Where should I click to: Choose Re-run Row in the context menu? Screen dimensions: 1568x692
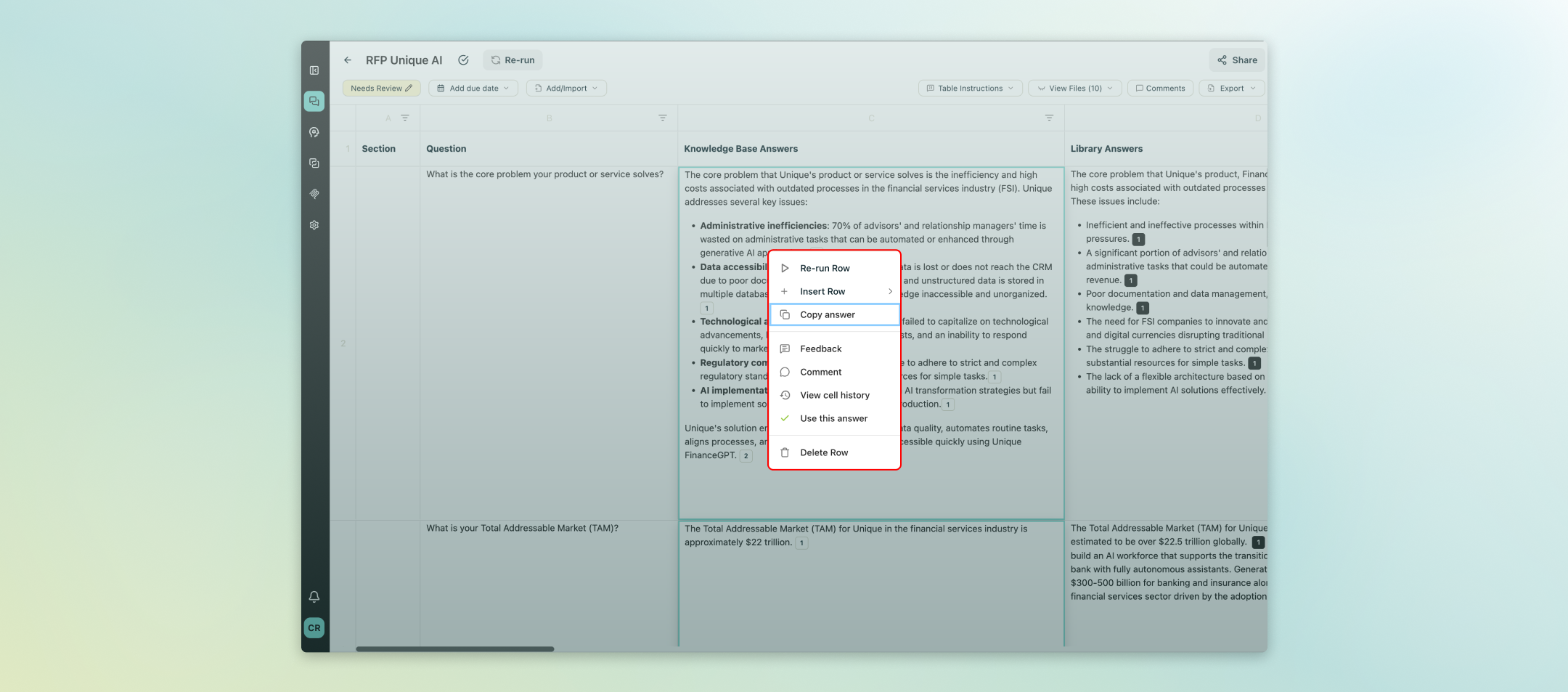click(x=835, y=268)
